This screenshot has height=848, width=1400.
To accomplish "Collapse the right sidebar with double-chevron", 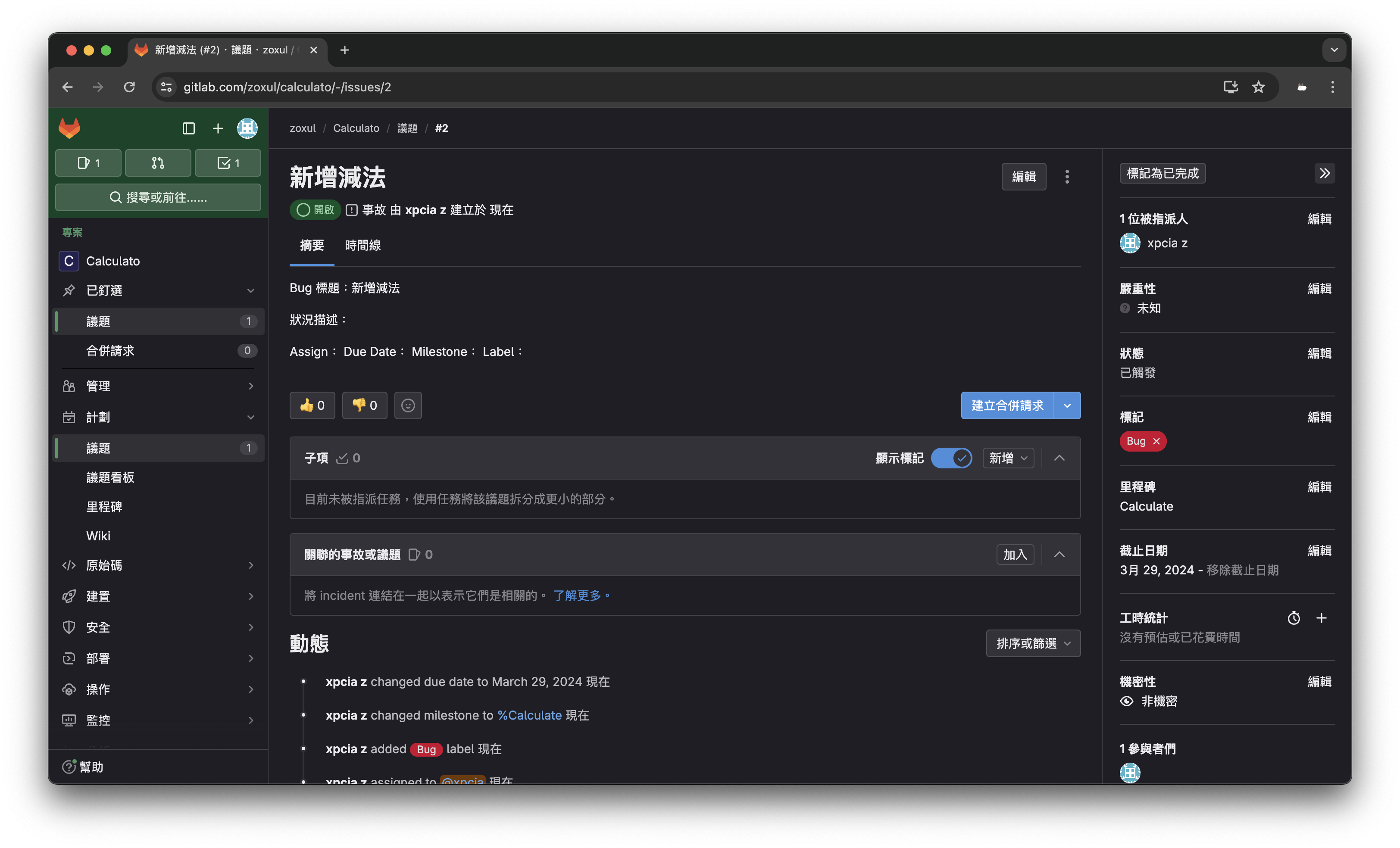I will click(x=1325, y=173).
